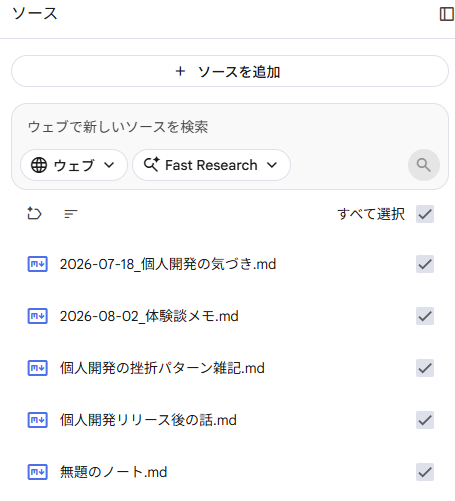This screenshot has width=455, height=501.
Task: Click the magnifier search submit icon
Action: click(x=424, y=165)
